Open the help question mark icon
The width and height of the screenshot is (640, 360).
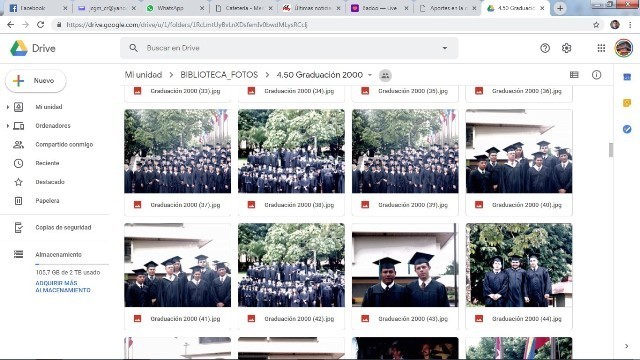tap(545, 48)
